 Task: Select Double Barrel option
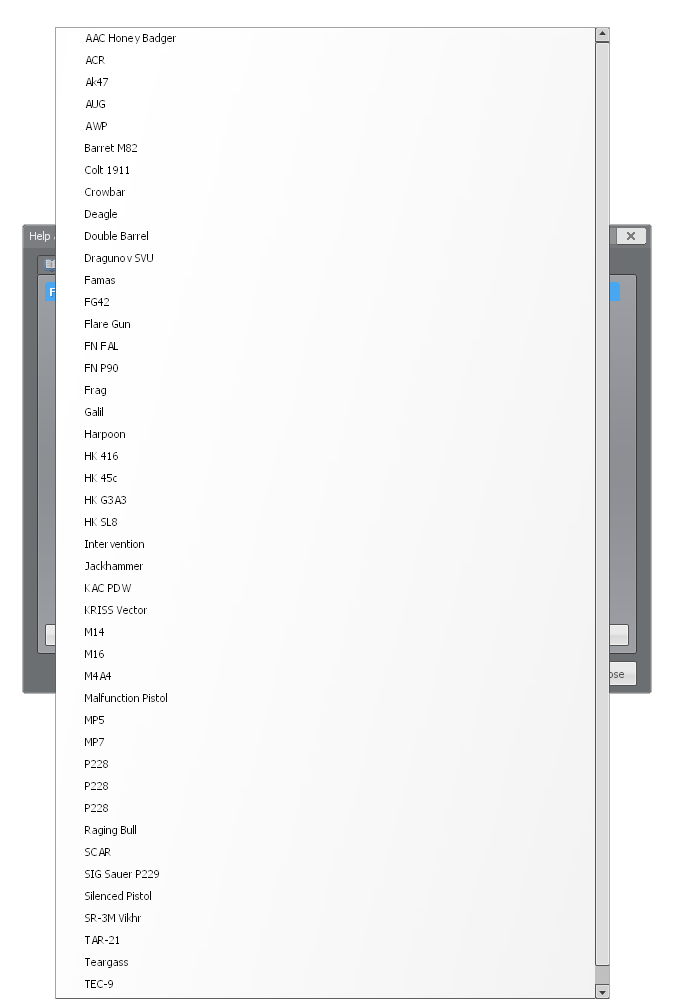tap(325, 236)
